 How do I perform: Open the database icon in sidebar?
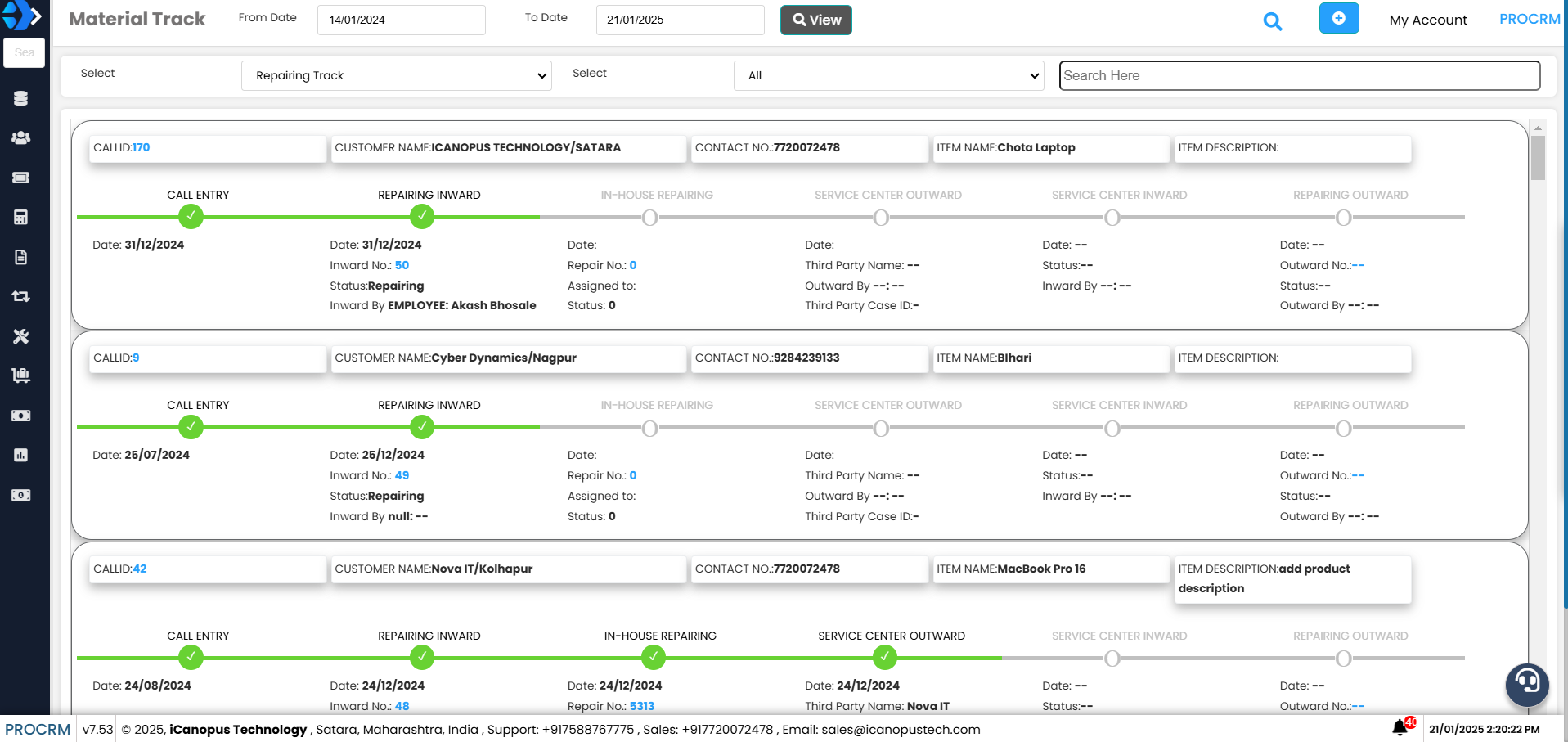click(21, 99)
